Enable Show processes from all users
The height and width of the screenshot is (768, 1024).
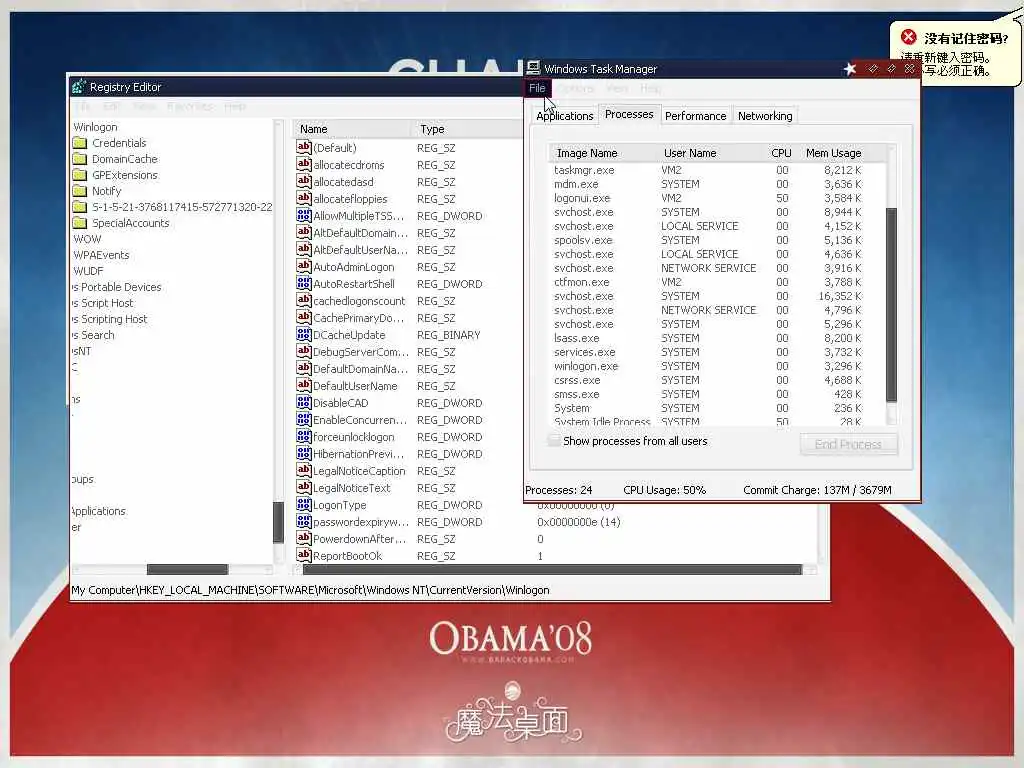(554, 441)
